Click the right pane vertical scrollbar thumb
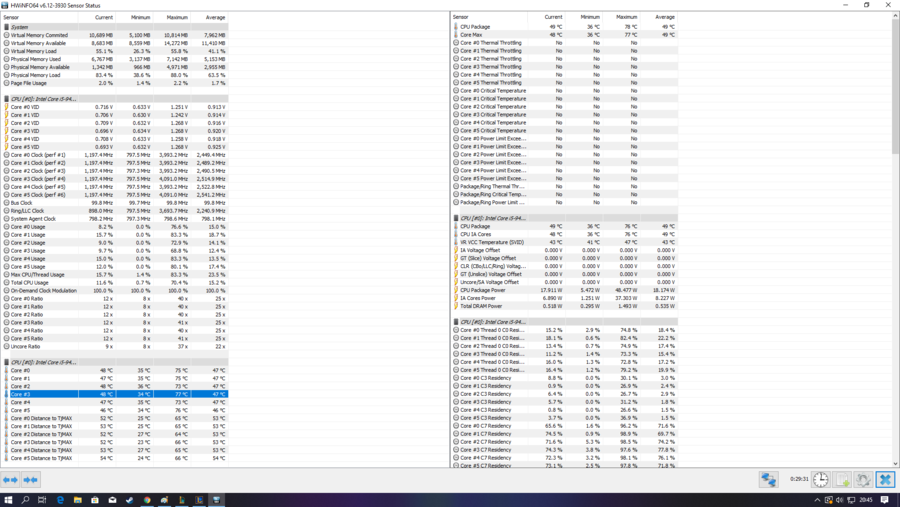 [895, 86]
